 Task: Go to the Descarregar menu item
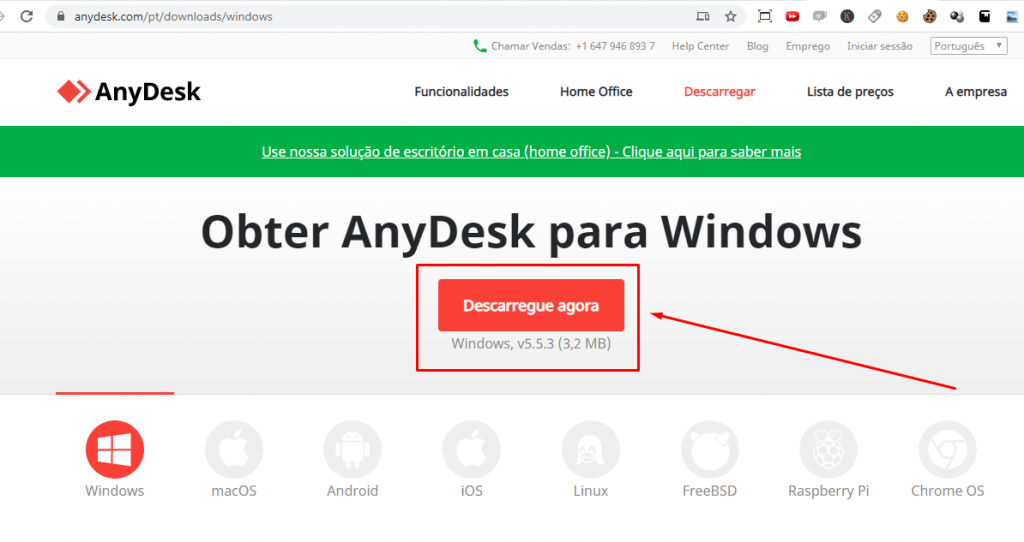[720, 92]
